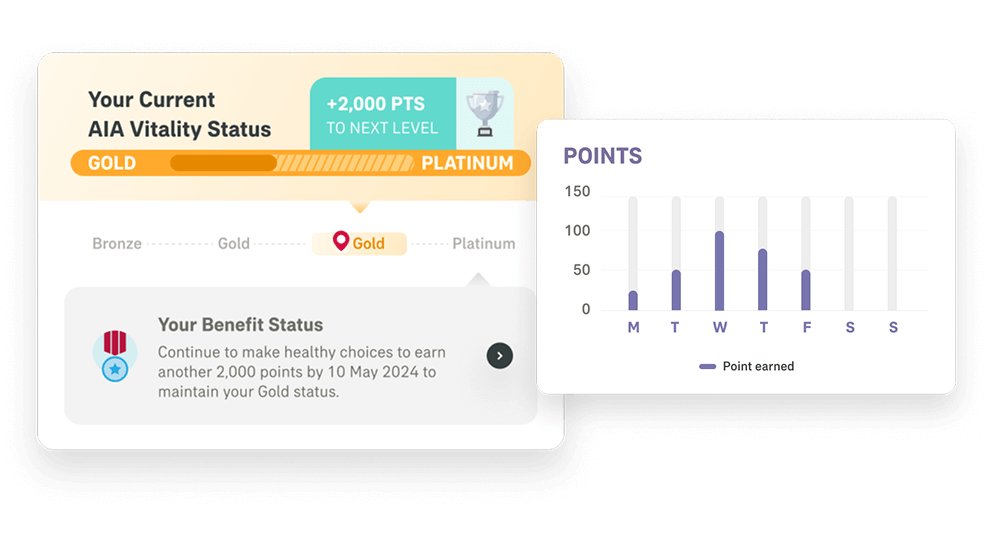This screenshot has width=990, height=540.
Task: Select the Platinum status level
Action: point(483,243)
